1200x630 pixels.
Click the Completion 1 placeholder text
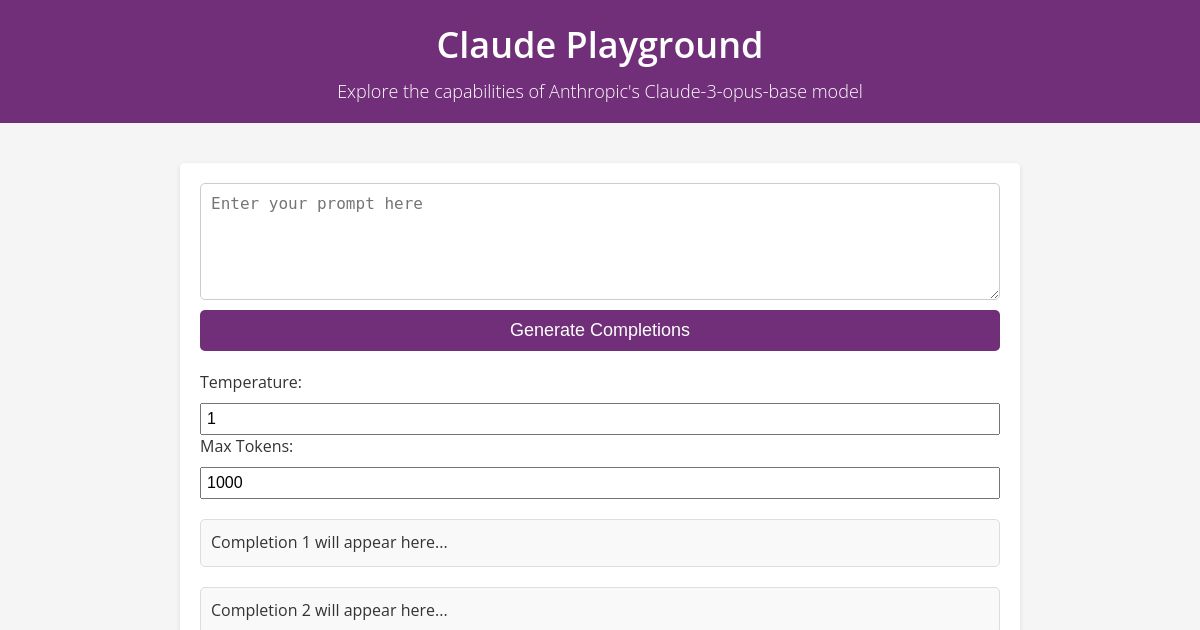328,543
